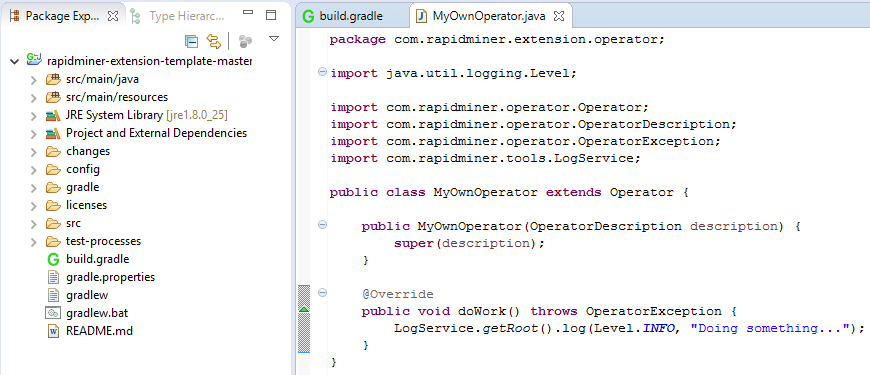Click the gradle.properties file icon
The width and height of the screenshot is (870, 375).
click(53, 277)
